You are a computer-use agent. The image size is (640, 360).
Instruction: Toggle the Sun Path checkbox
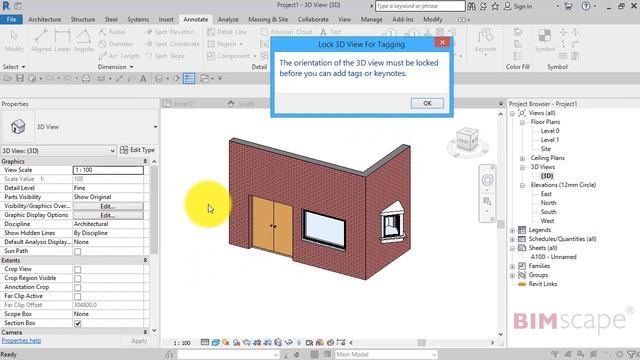[78, 251]
